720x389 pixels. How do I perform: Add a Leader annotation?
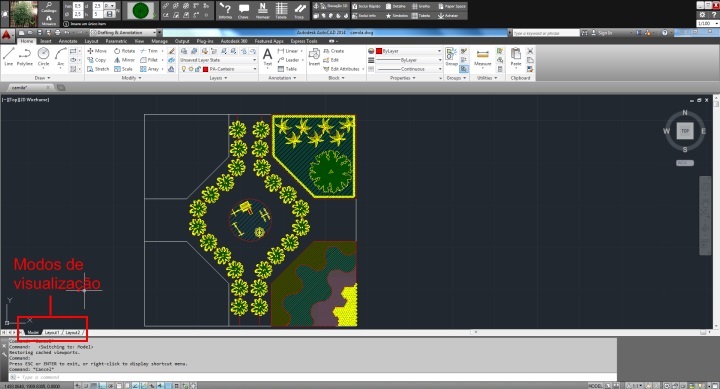tap(288, 60)
